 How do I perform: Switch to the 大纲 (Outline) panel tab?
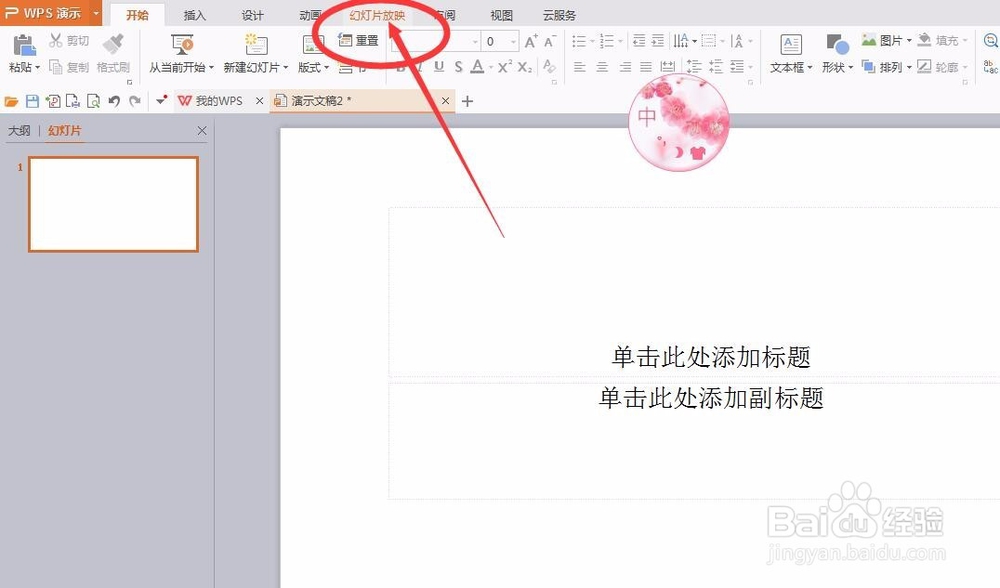click(x=18, y=130)
